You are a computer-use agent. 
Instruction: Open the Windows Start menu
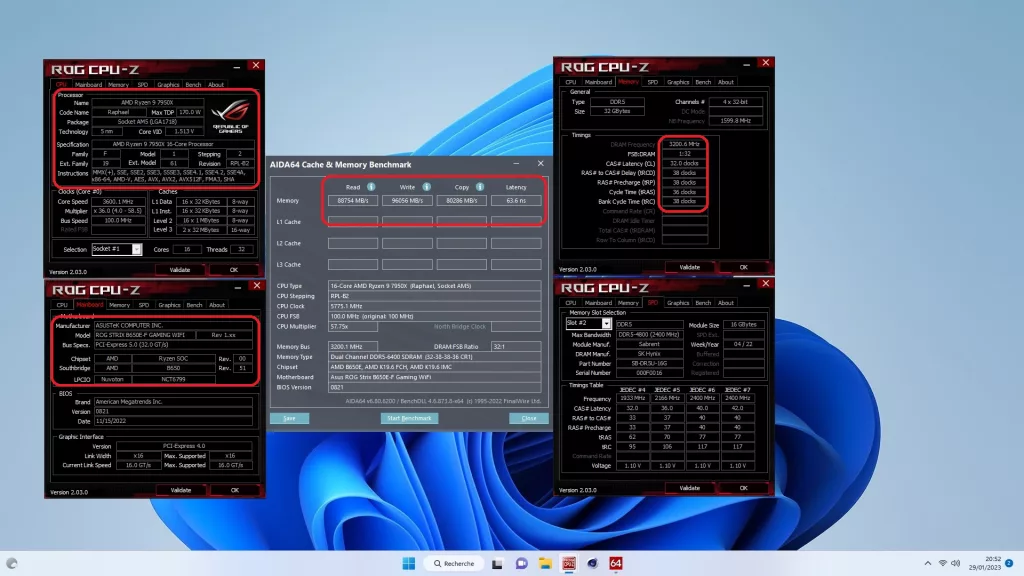408,563
